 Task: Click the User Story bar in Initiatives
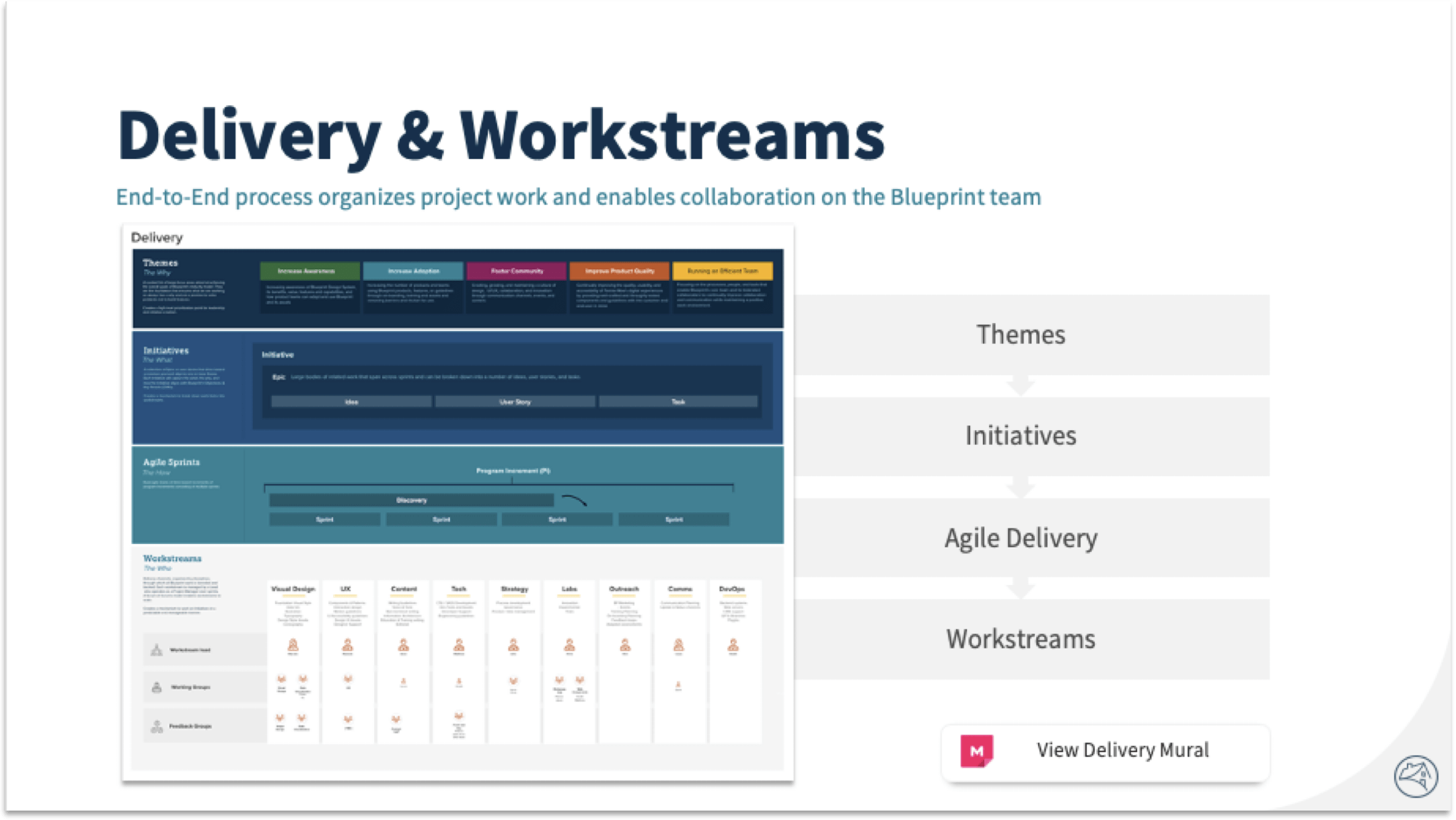(515, 401)
